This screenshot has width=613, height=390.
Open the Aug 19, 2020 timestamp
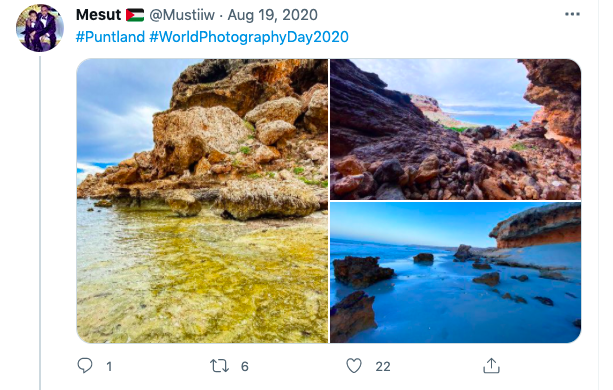[x=272, y=15]
